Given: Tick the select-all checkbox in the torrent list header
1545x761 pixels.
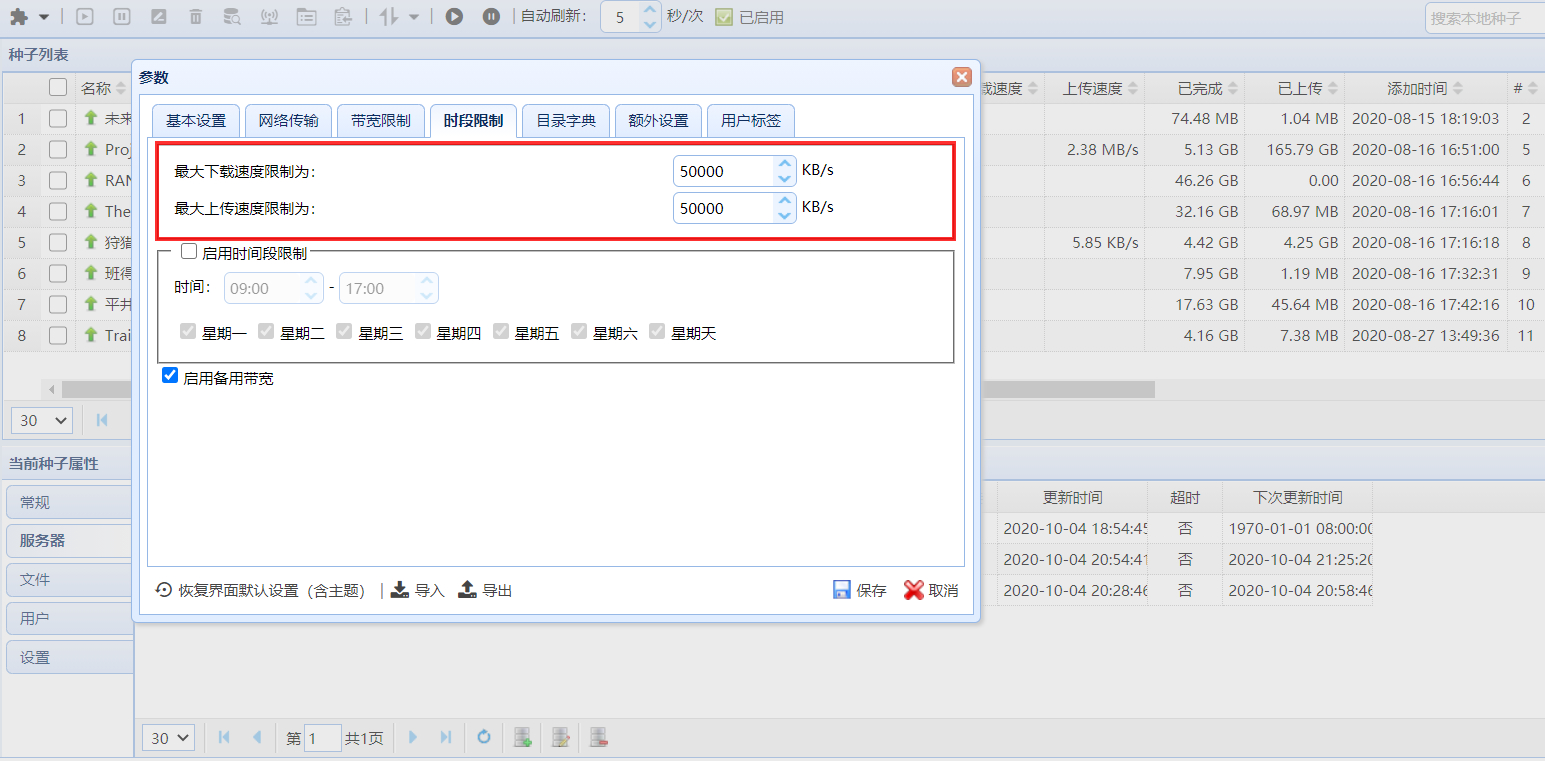Looking at the screenshot, I should point(58,87).
